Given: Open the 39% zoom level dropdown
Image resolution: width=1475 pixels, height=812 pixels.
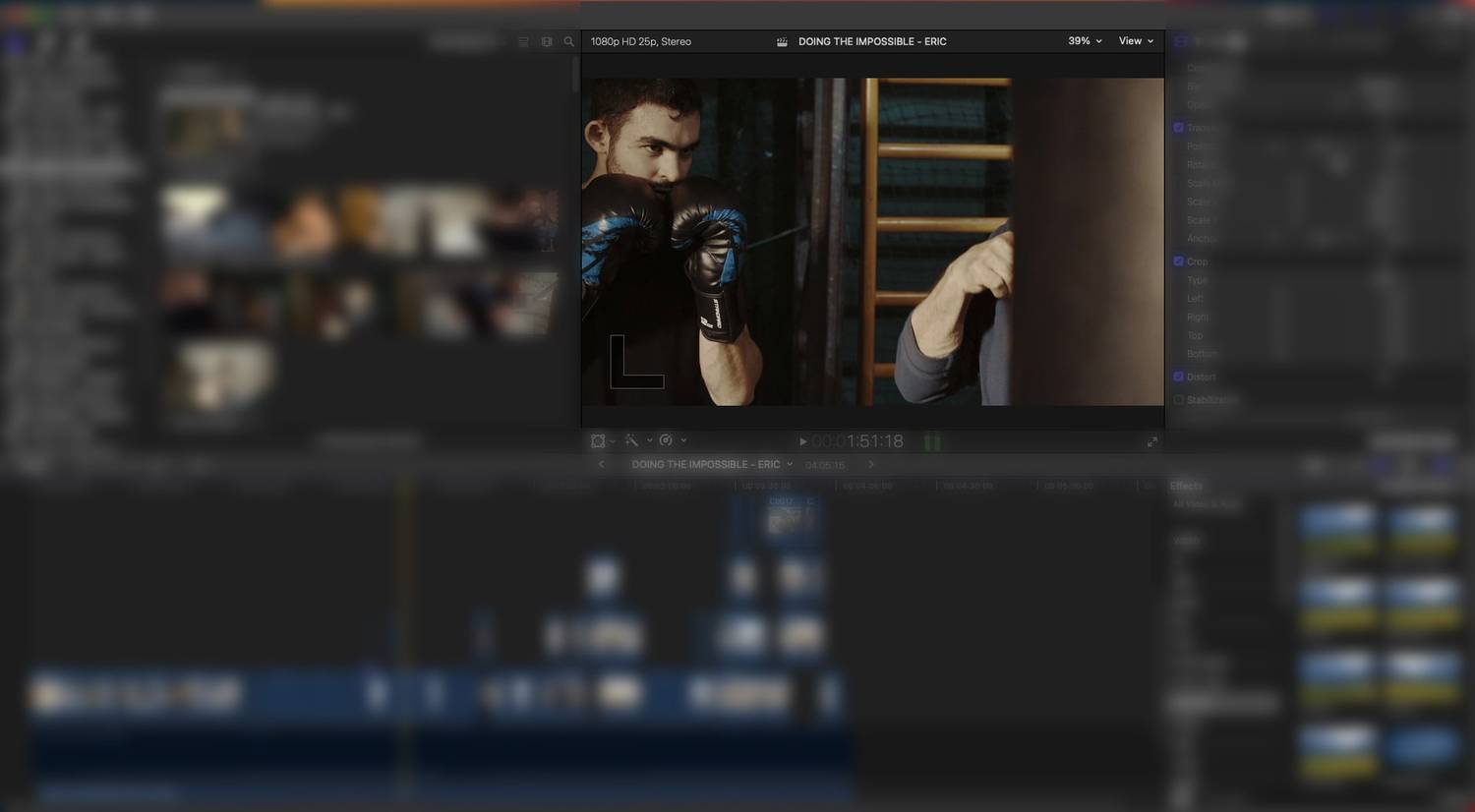Looking at the screenshot, I should click(1085, 41).
